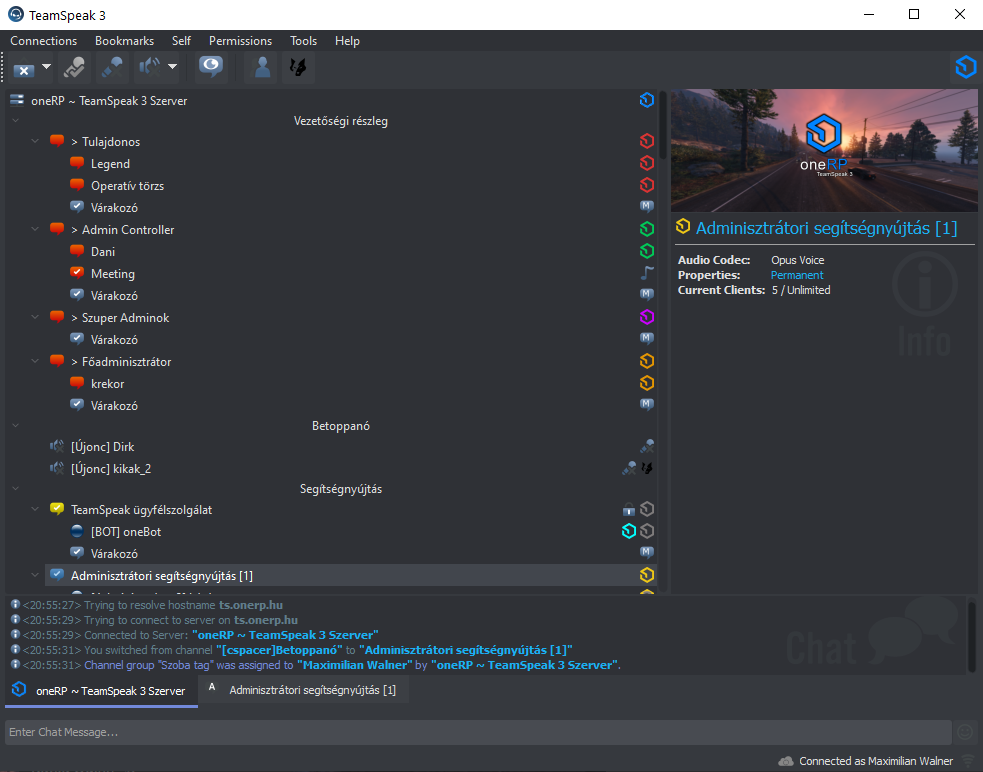The image size is (983, 772).
Task: Open the Help menu
Action: 347,41
